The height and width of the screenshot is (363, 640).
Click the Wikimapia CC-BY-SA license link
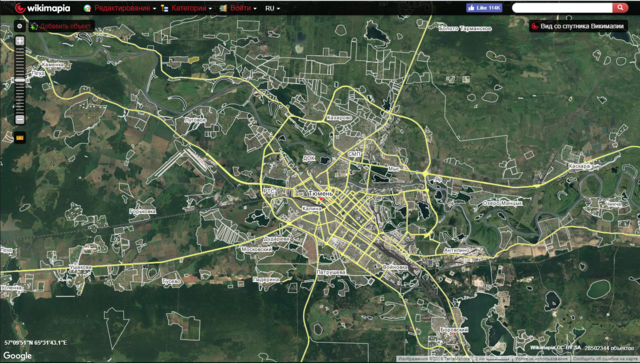click(x=556, y=347)
